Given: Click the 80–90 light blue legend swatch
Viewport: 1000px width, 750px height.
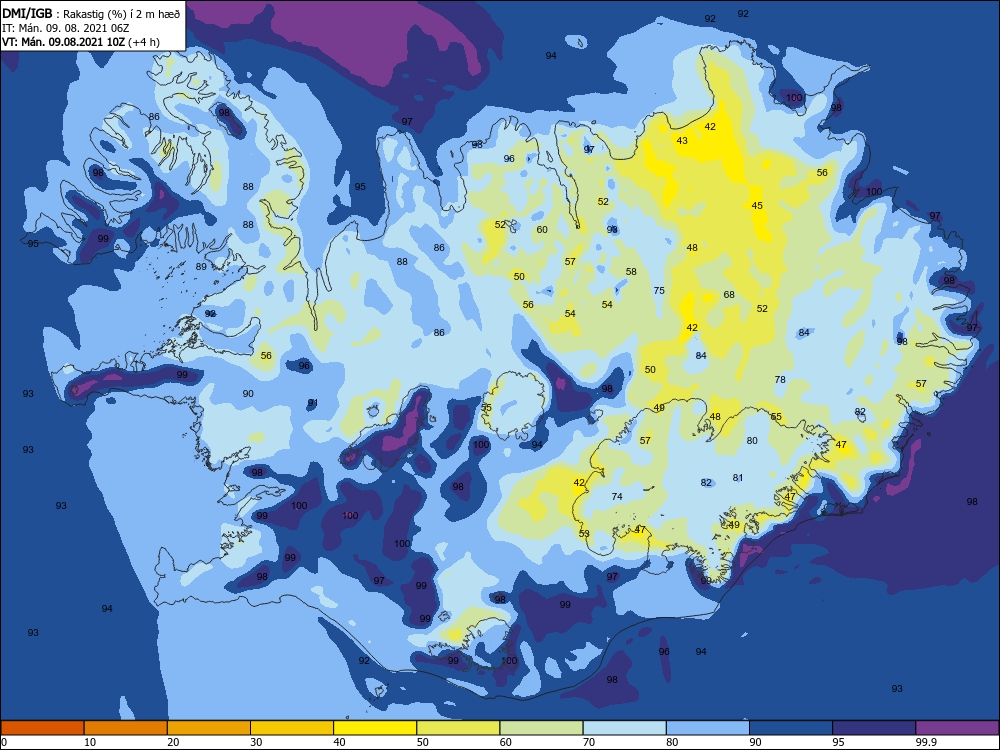Looking at the screenshot, I should [708, 728].
